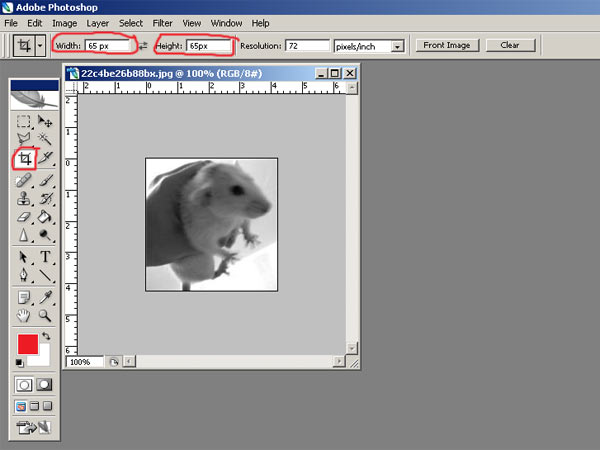600x450 pixels.
Task: Select the Eyedropper tool
Action: (45, 297)
